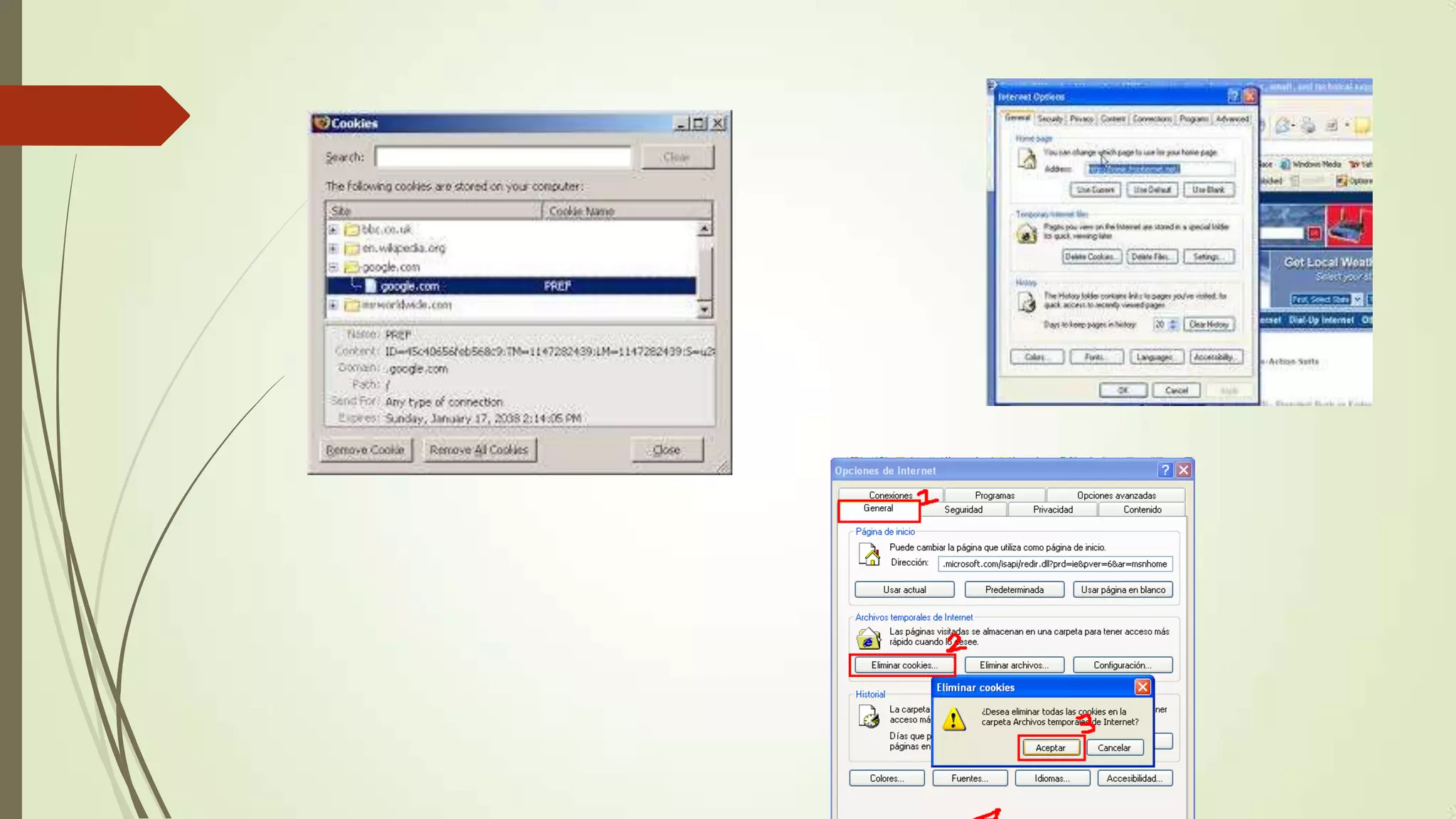The width and height of the screenshot is (1456, 819).
Task: Select the Seguridad tab
Action: tap(963, 510)
